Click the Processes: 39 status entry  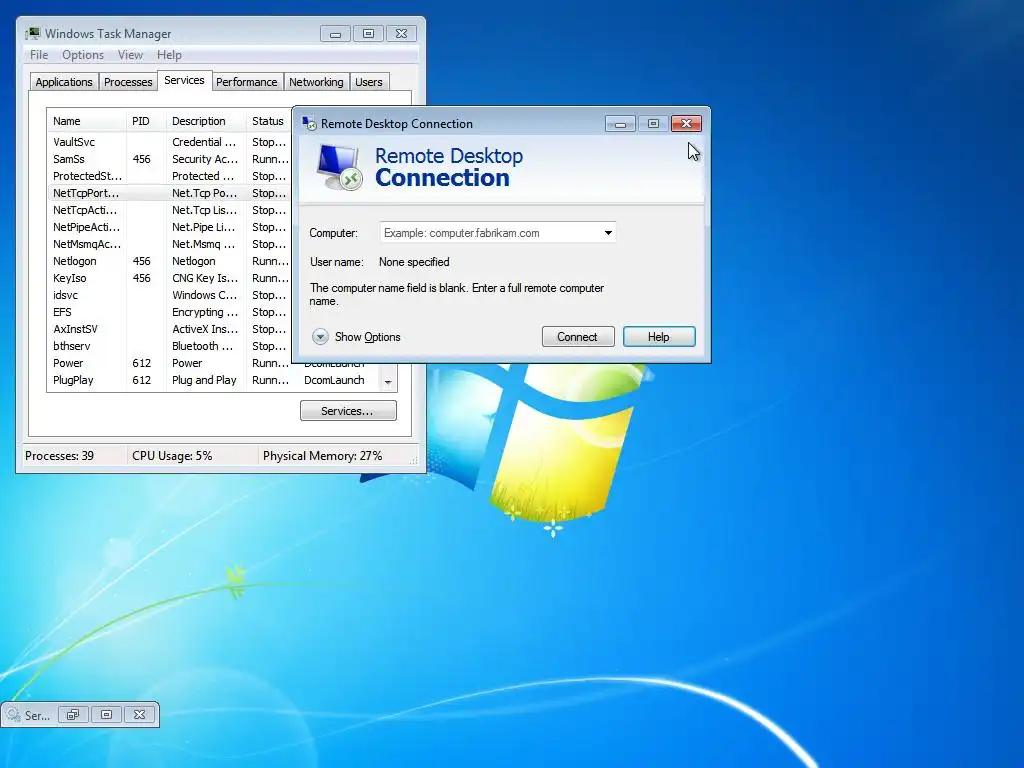click(x=59, y=456)
